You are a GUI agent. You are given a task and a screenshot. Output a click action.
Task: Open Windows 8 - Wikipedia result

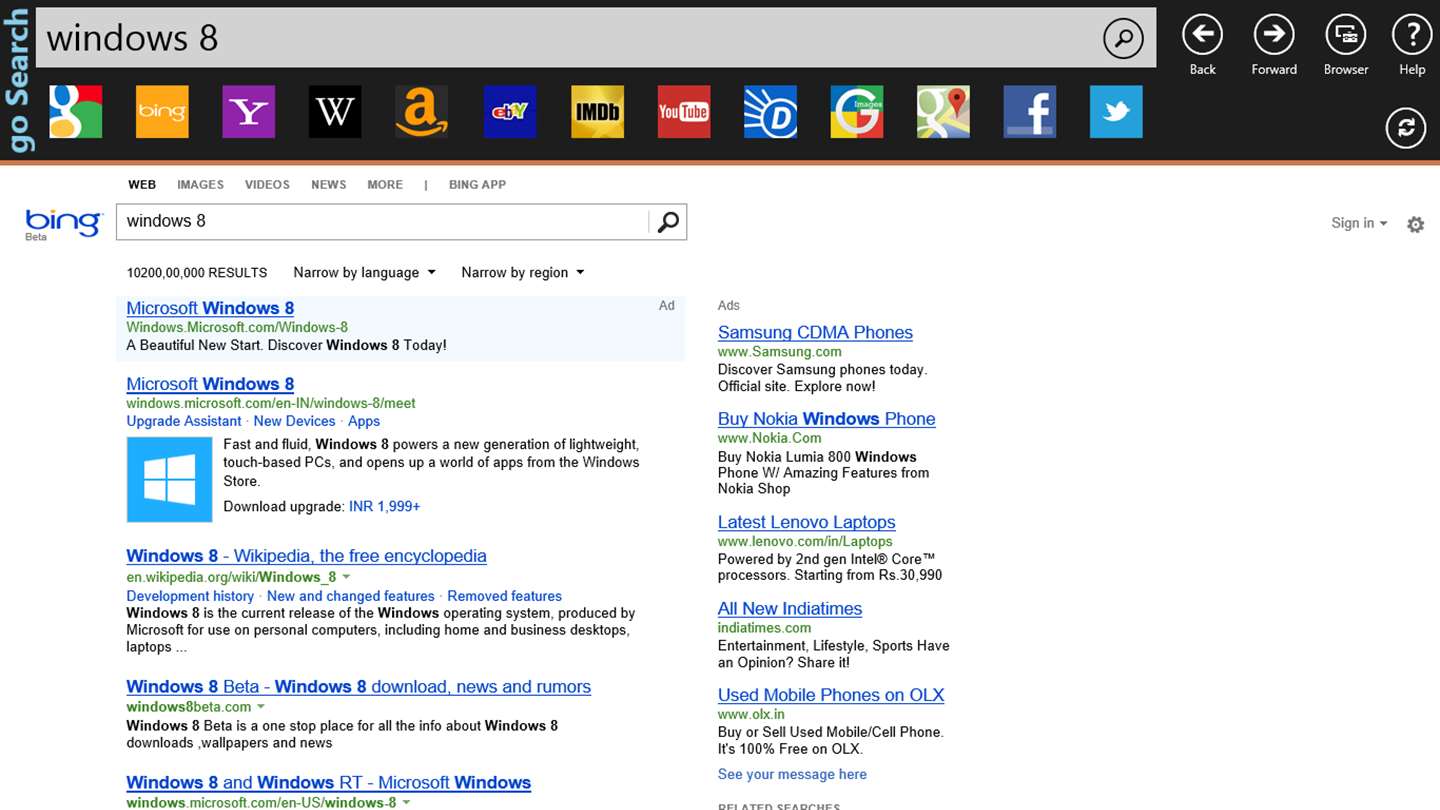306,556
